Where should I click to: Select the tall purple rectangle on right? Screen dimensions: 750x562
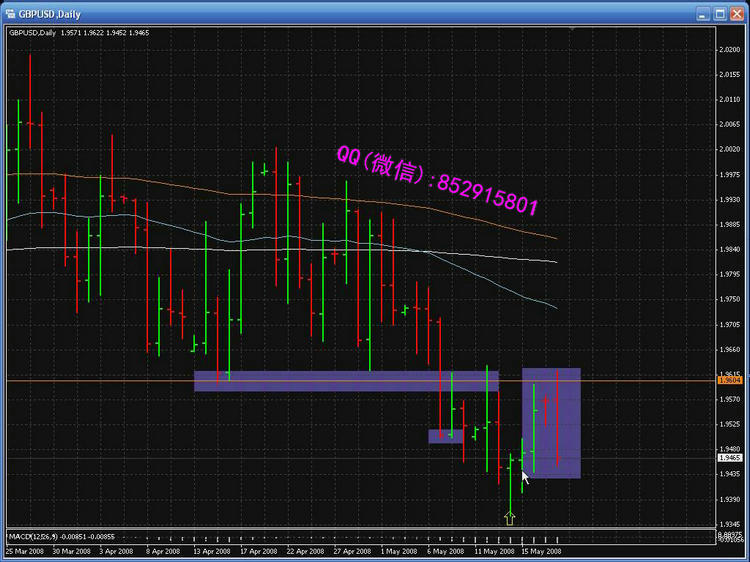[x=551, y=423]
